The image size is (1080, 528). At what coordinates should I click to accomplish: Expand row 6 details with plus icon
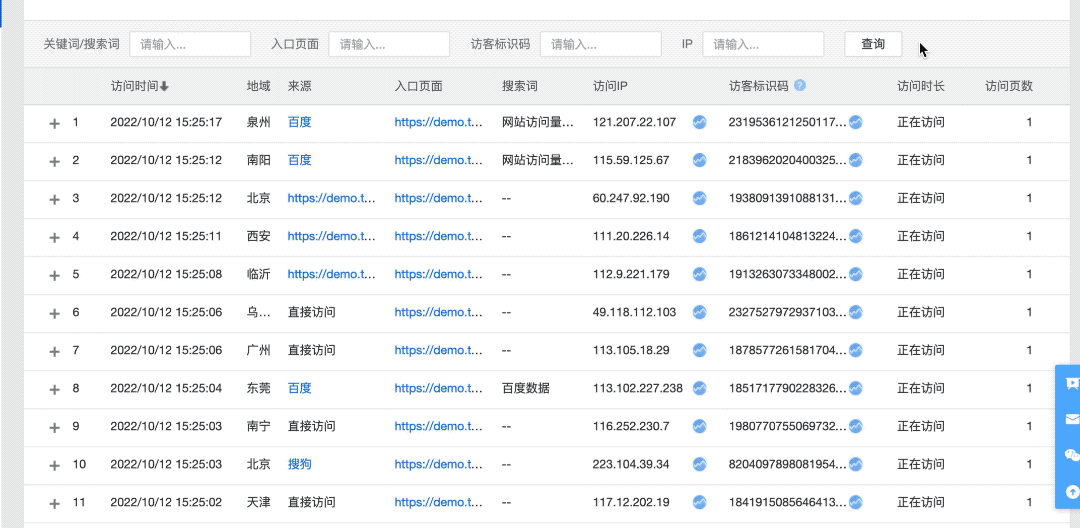55,313
